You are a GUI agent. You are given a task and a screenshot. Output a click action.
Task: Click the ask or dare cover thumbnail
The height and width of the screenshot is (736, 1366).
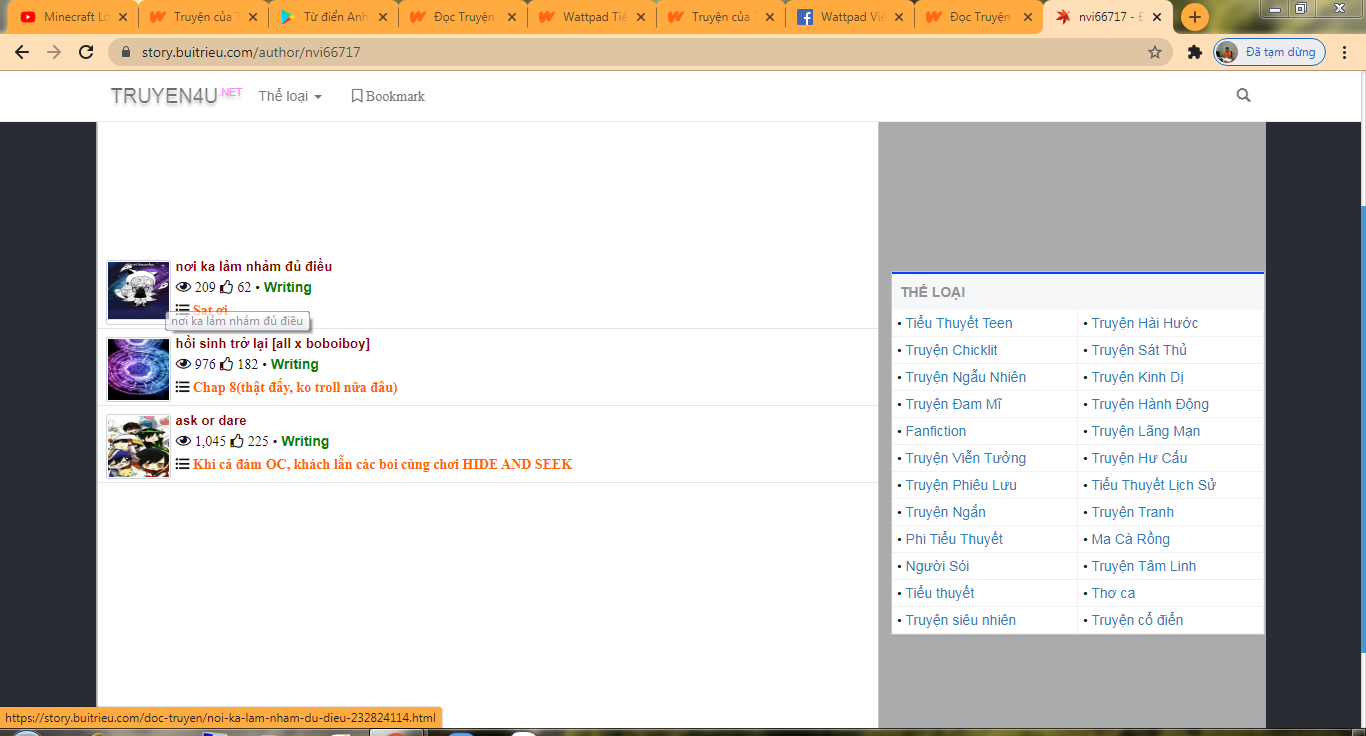[138, 446]
